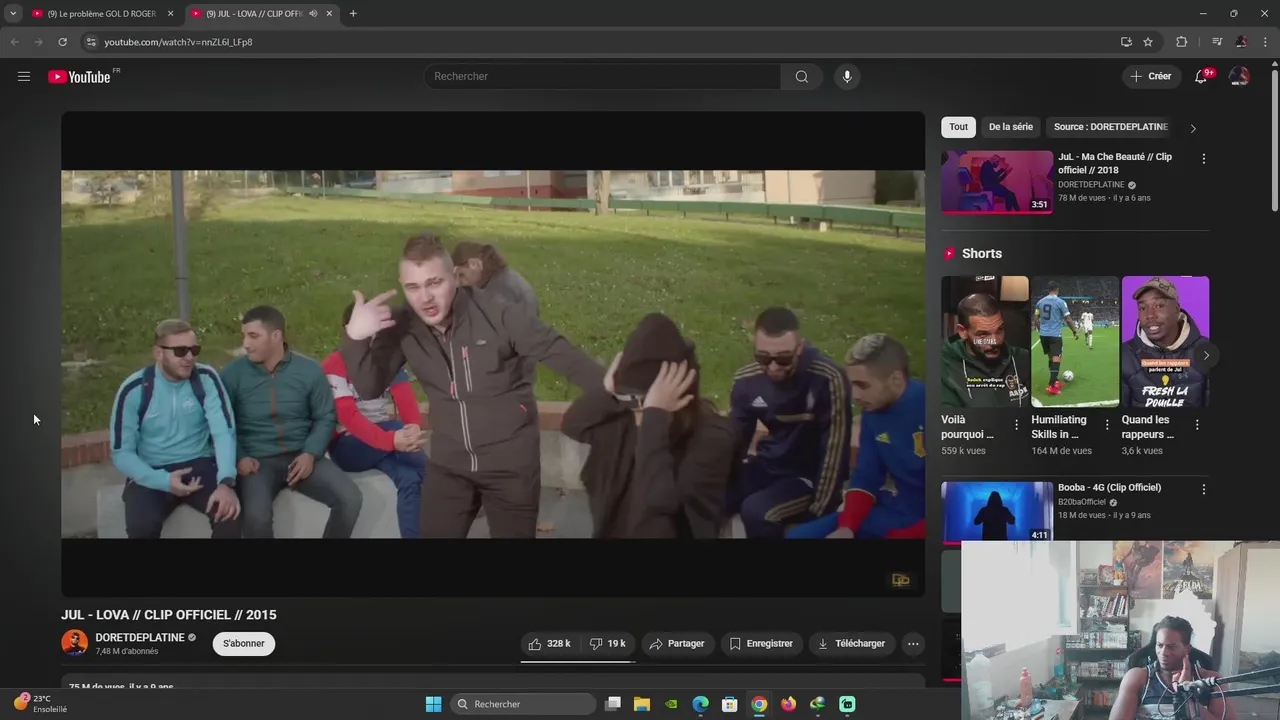Open options for Voilà pourquoi short
Viewport: 1280px width, 720px height.
click(1017, 425)
